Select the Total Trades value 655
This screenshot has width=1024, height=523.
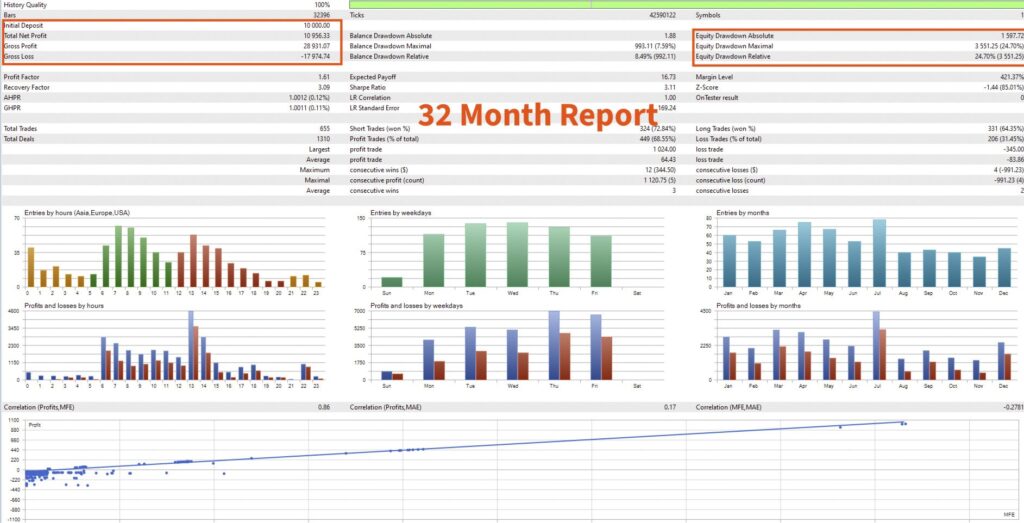[x=325, y=129]
